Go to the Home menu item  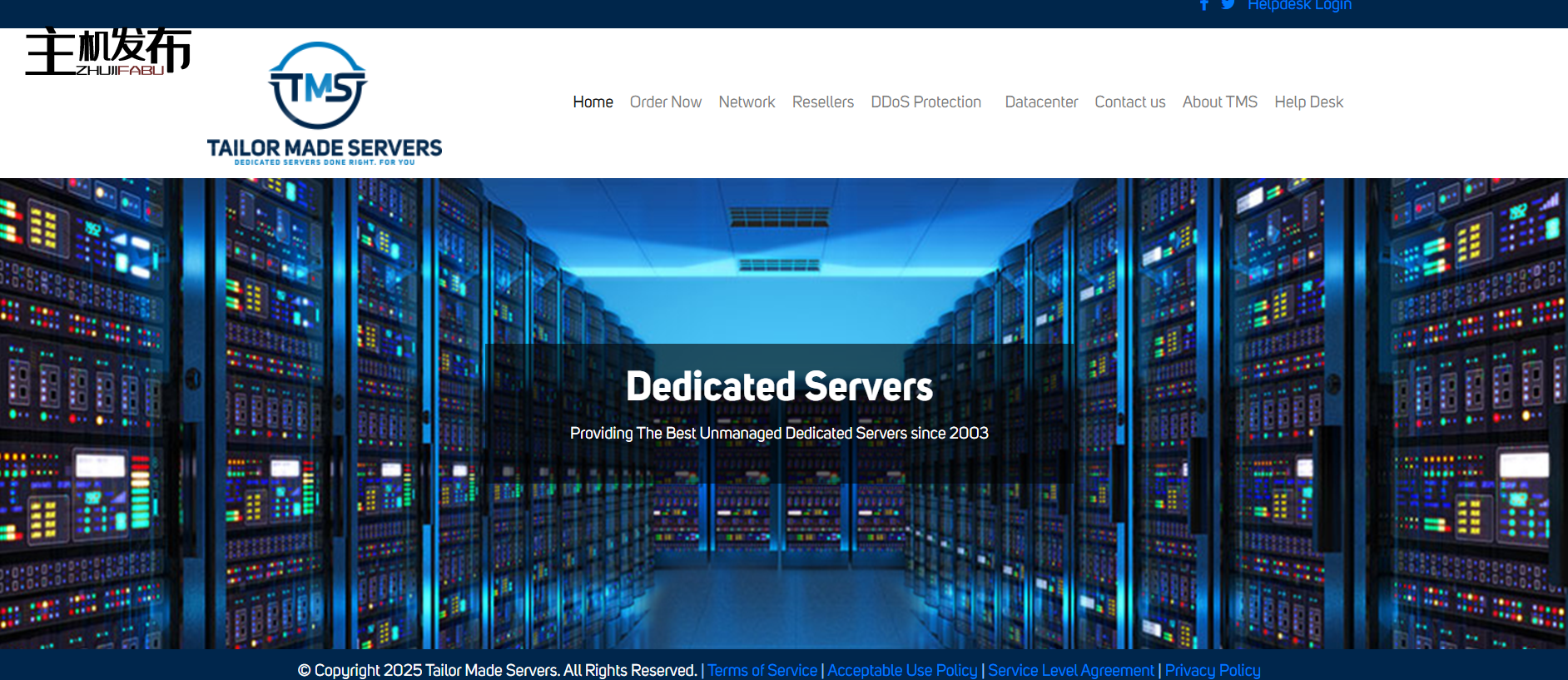pyautogui.click(x=593, y=102)
